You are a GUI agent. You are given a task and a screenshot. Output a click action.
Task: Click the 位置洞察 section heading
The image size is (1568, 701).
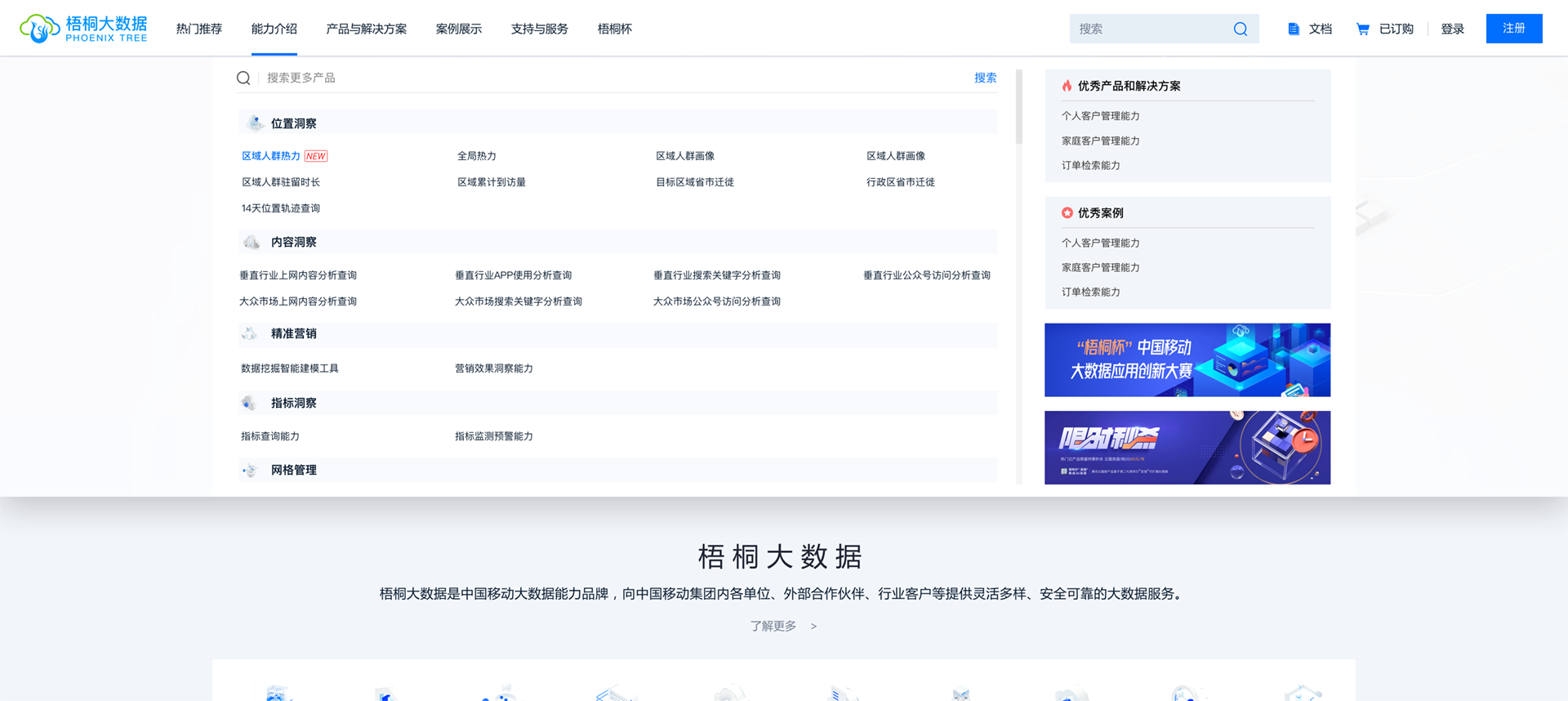point(294,123)
